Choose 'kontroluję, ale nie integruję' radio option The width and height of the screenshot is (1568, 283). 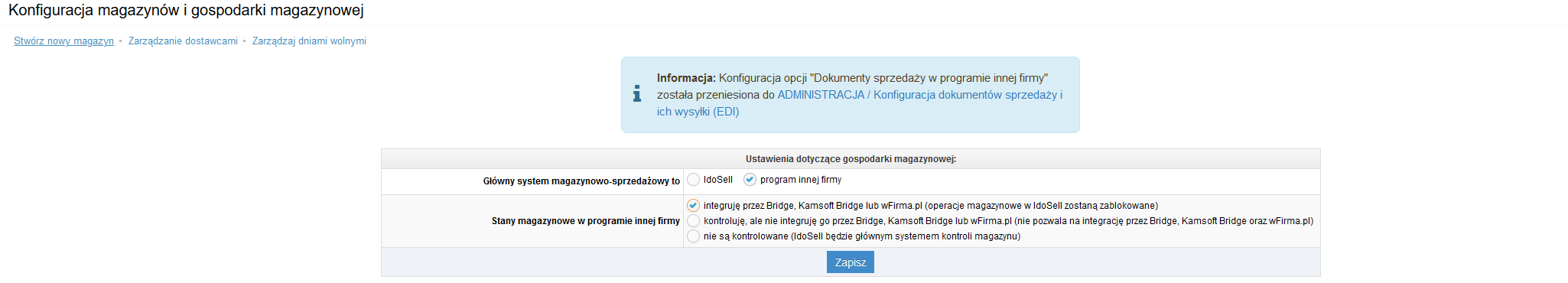(693, 221)
